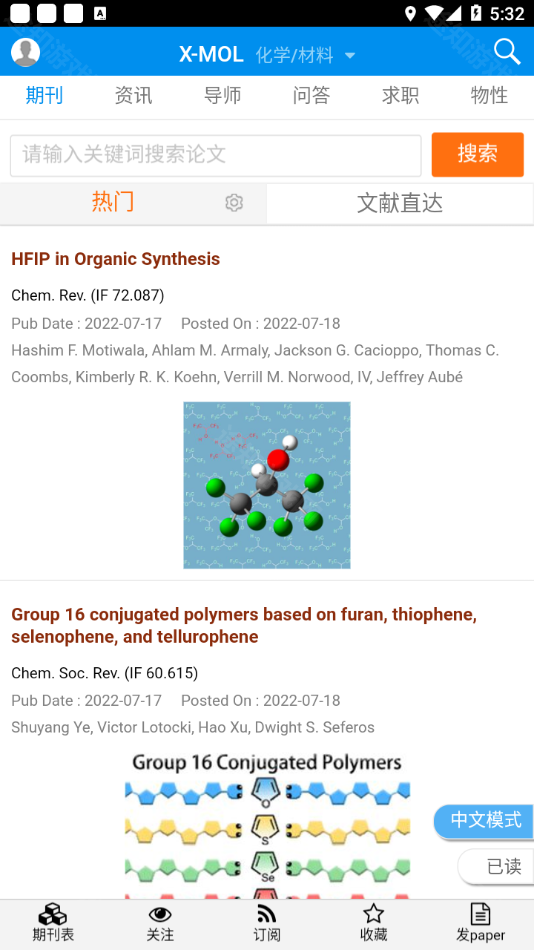The height and width of the screenshot is (950, 534).
Task: Select the 热门 tab
Action: 113,202
